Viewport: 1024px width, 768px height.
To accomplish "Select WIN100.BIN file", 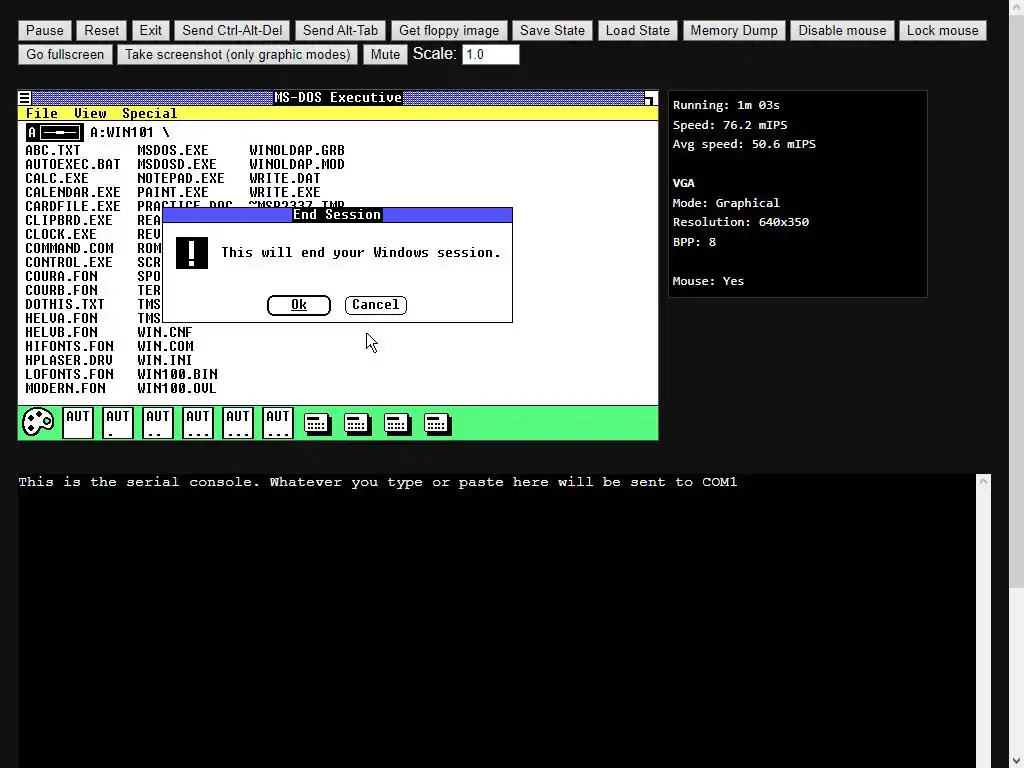I will coord(178,374).
